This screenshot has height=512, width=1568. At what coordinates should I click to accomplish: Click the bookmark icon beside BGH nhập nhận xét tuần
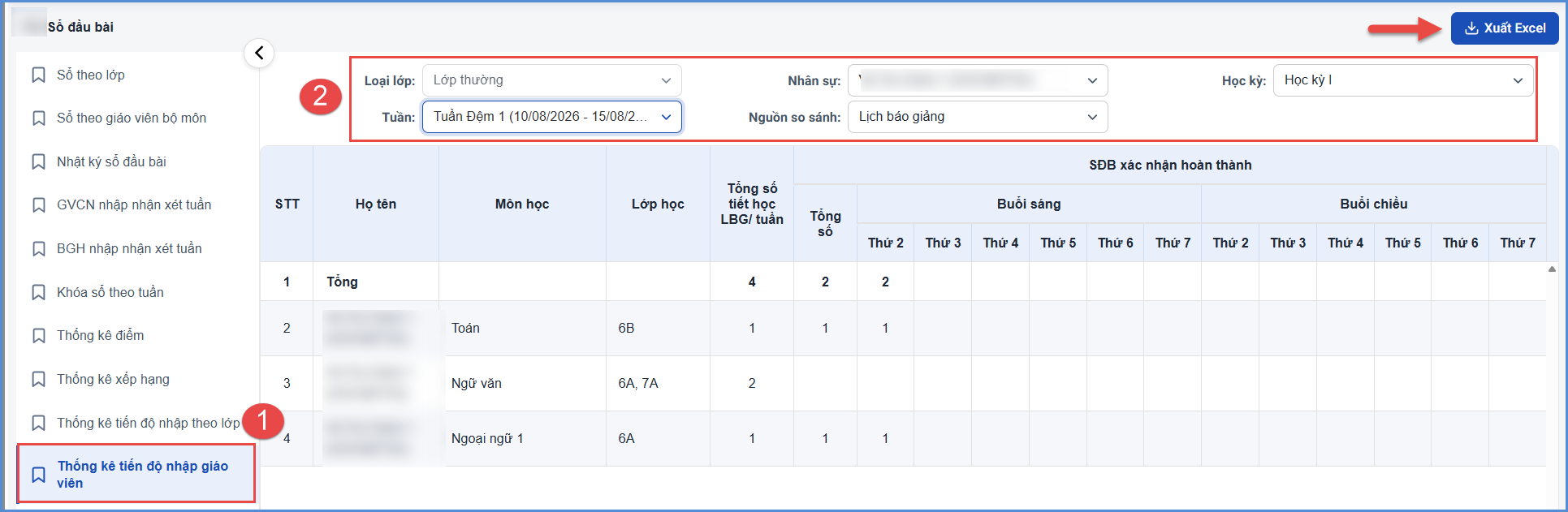tap(38, 249)
